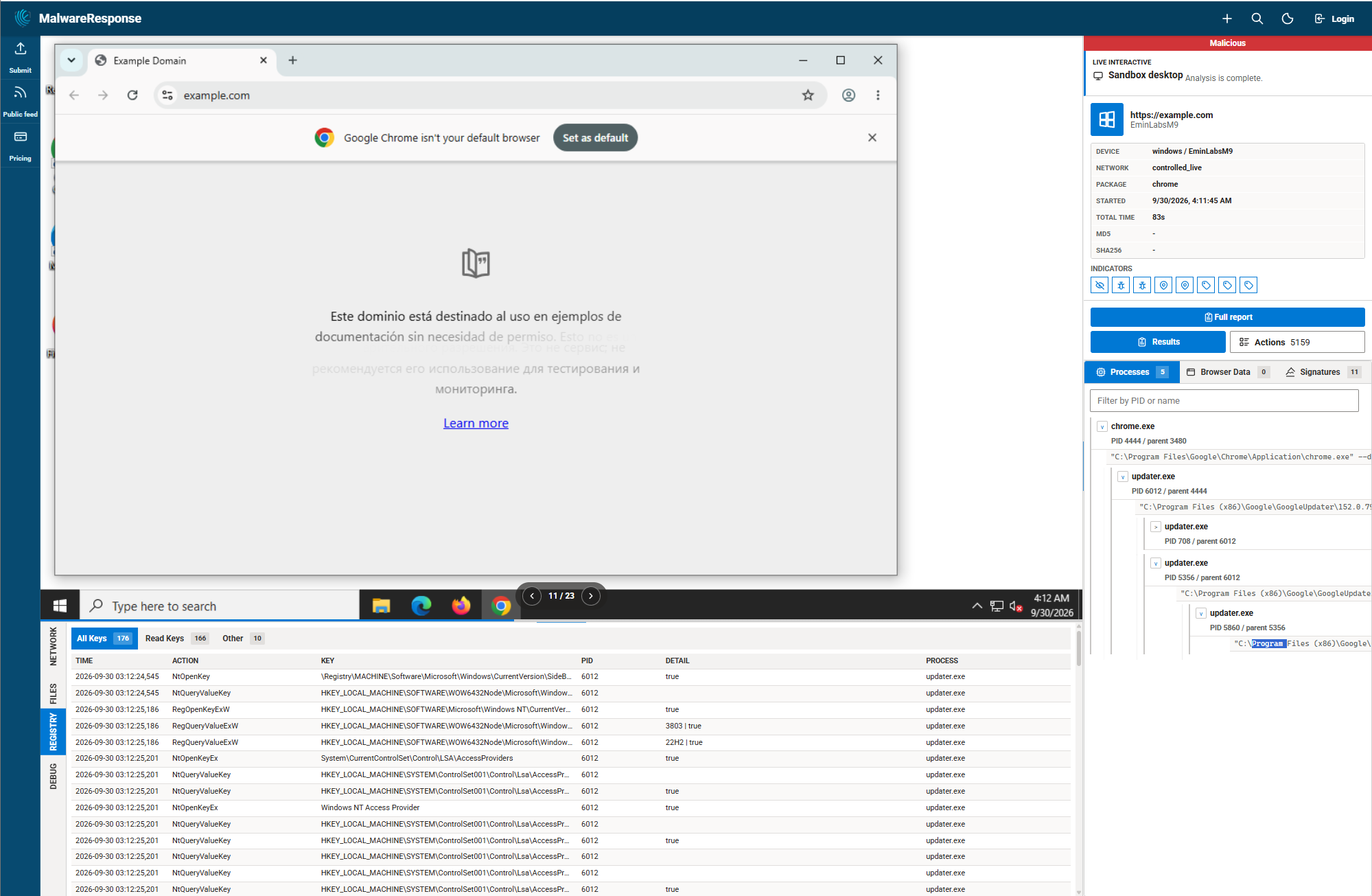
Task: Click the last tag indicator icon
Action: coord(1248,285)
